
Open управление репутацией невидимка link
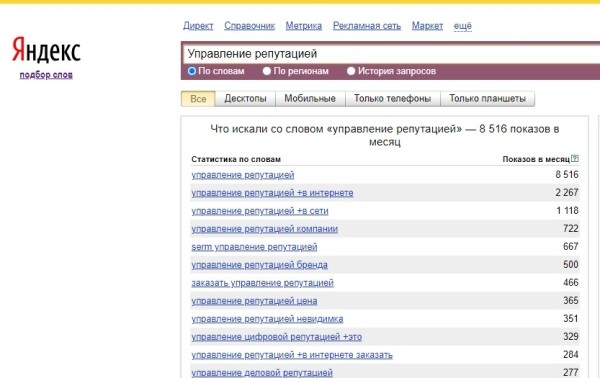[267, 319]
